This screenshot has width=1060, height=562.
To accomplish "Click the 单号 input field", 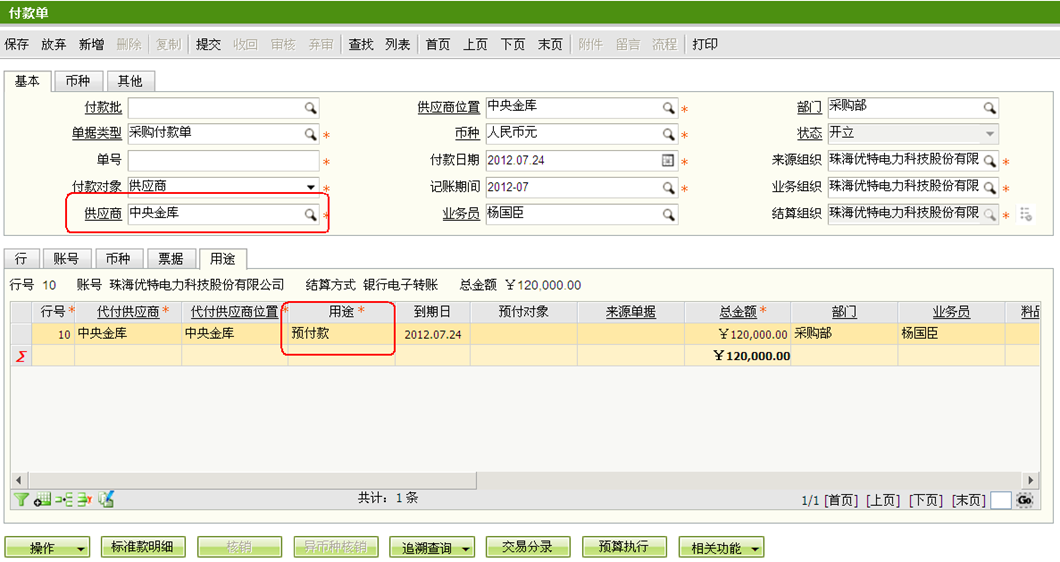I will pyautogui.click(x=222, y=160).
